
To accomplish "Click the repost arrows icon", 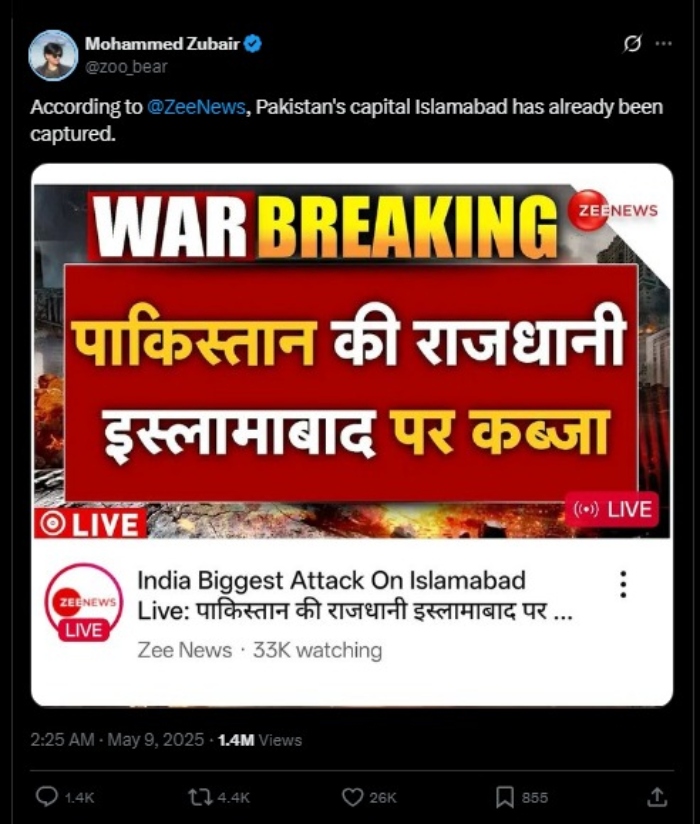I will (x=200, y=797).
